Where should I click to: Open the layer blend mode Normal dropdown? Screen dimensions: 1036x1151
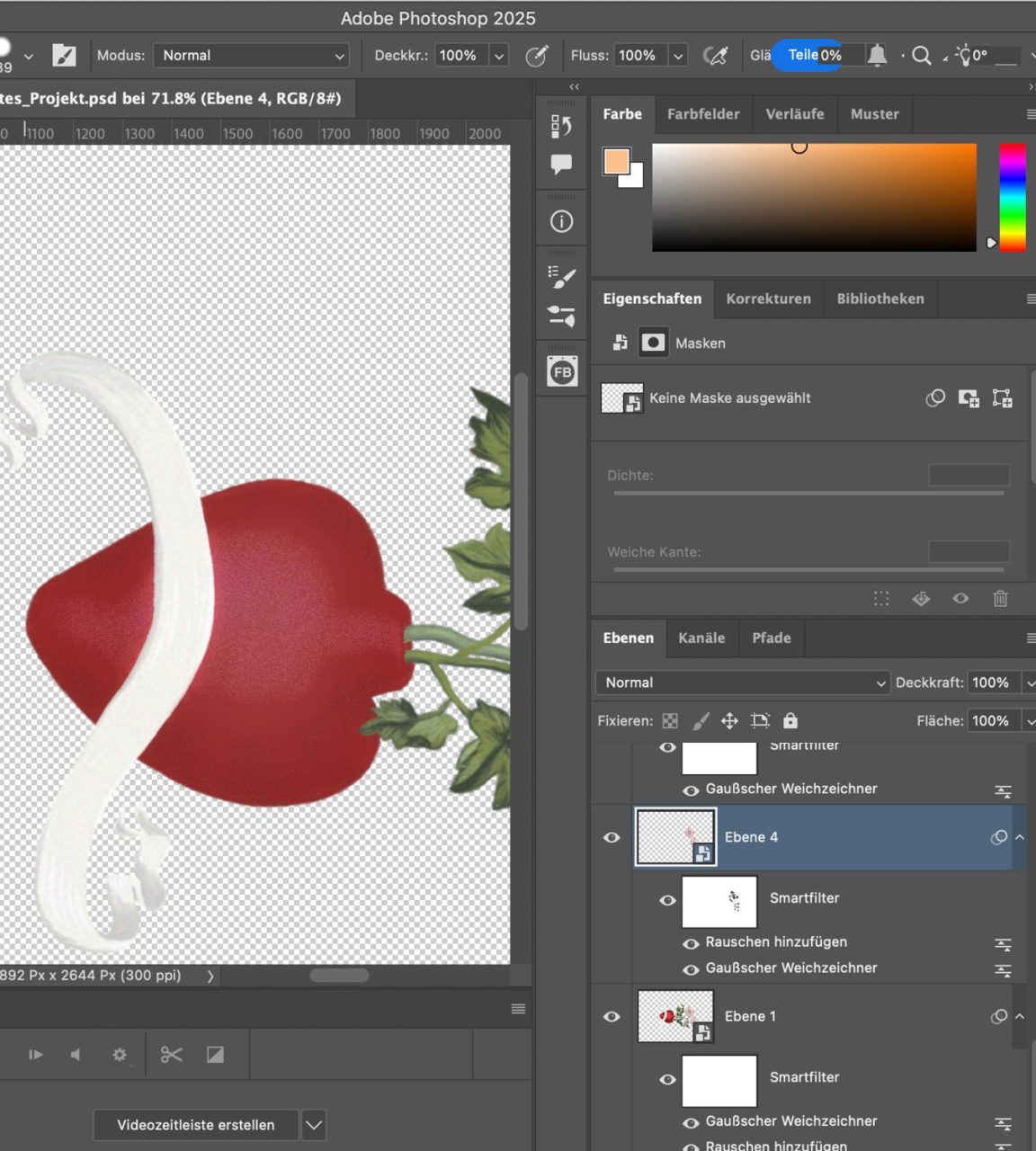[x=742, y=683]
